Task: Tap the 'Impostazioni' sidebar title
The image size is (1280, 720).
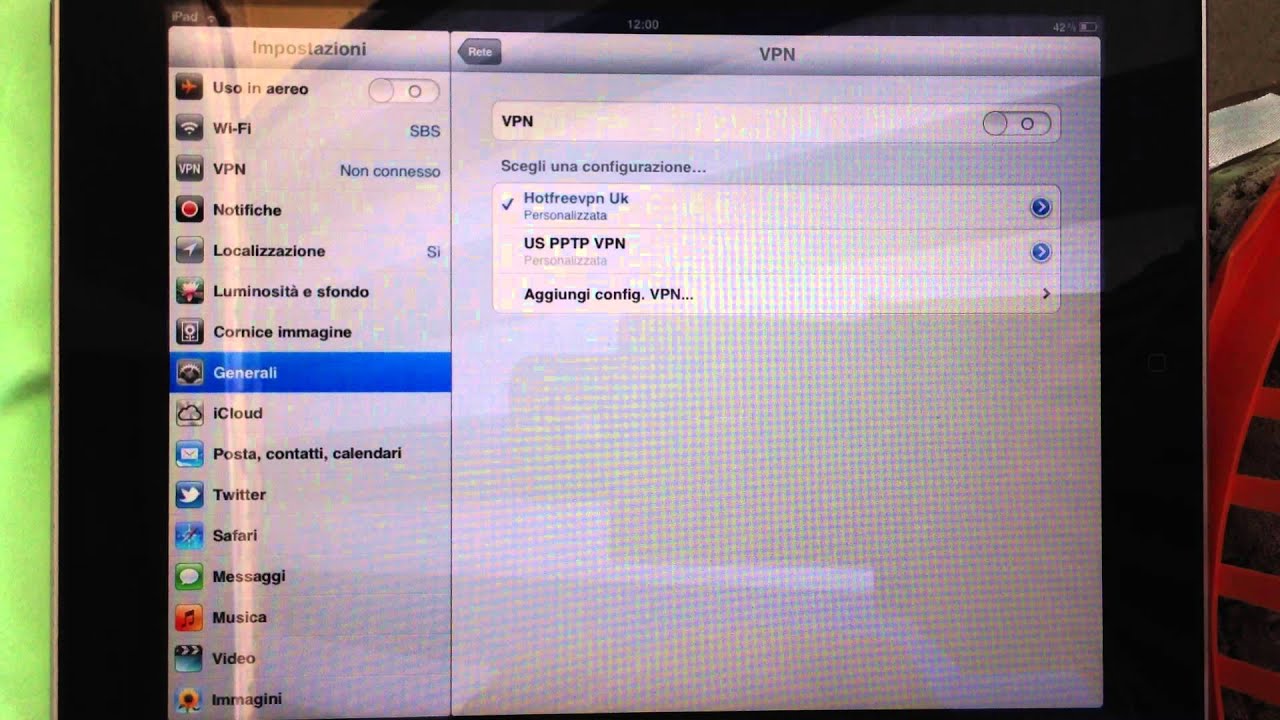Action: tap(309, 48)
